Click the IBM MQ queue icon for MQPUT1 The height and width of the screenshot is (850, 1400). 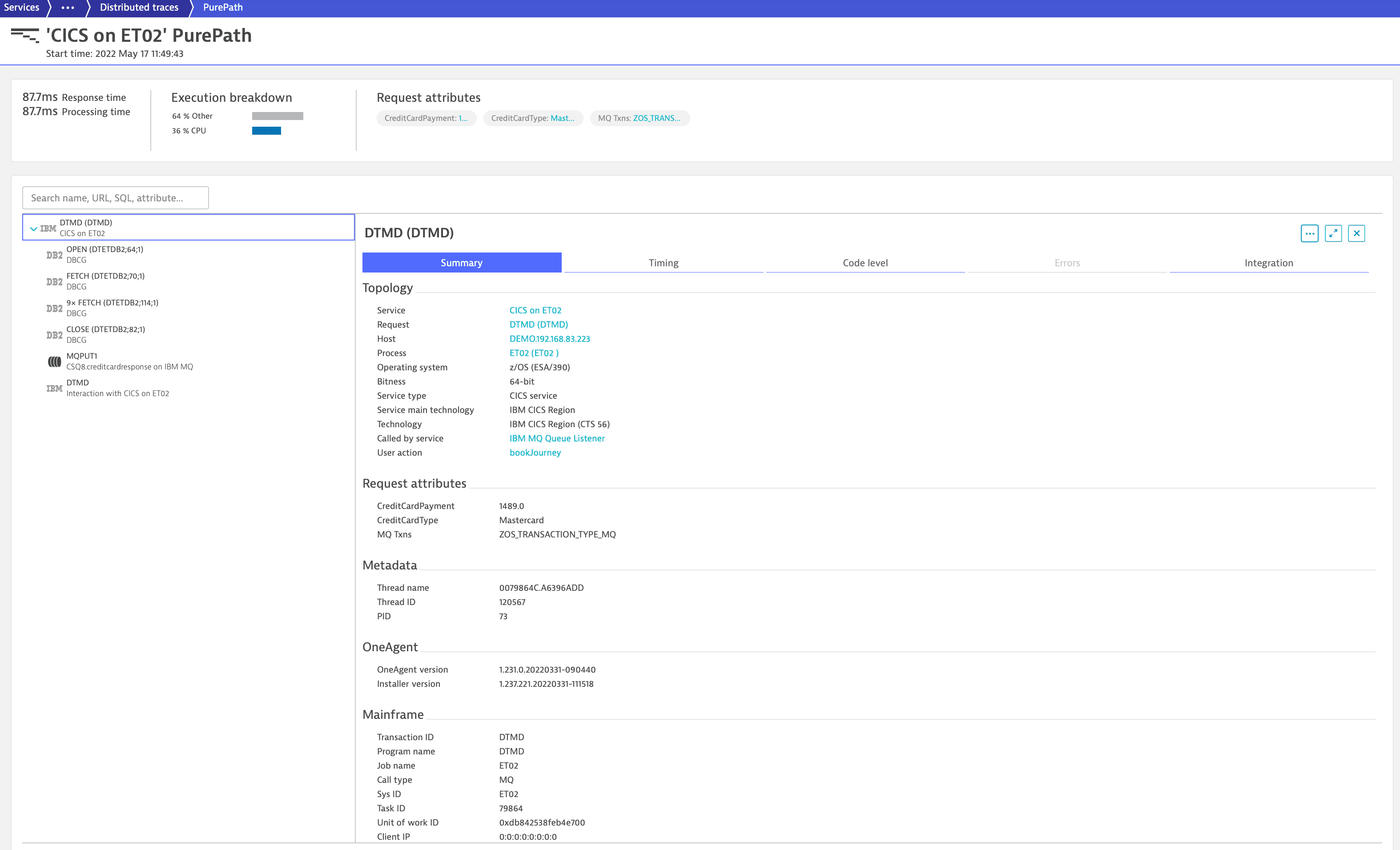(55, 362)
